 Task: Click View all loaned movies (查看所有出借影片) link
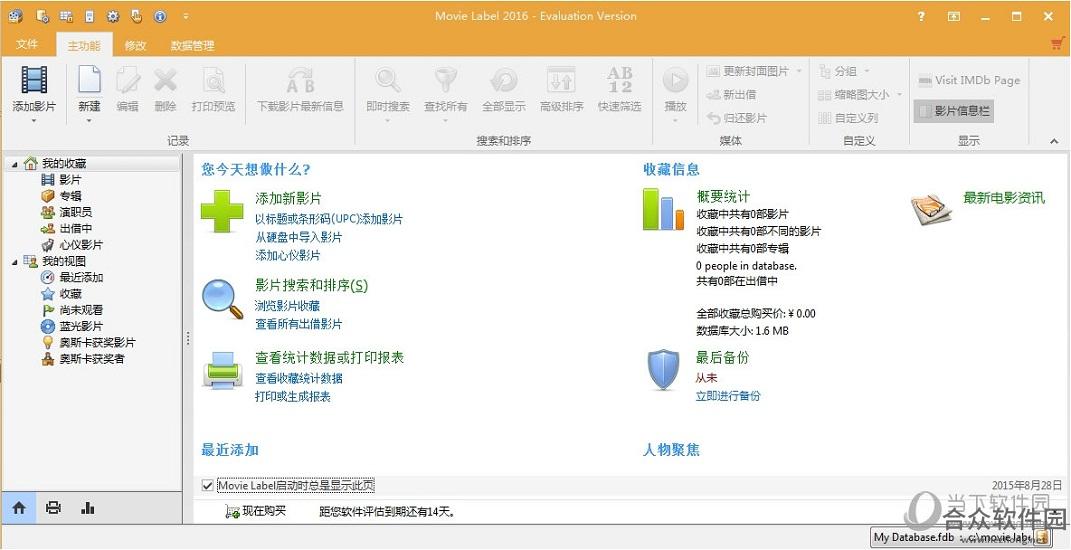[298, 324]
